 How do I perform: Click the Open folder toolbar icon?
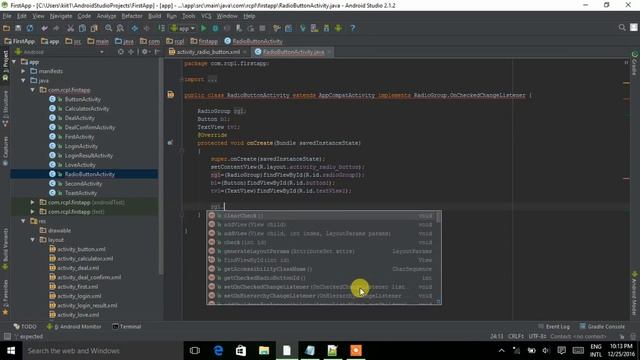tap(7, 28)
